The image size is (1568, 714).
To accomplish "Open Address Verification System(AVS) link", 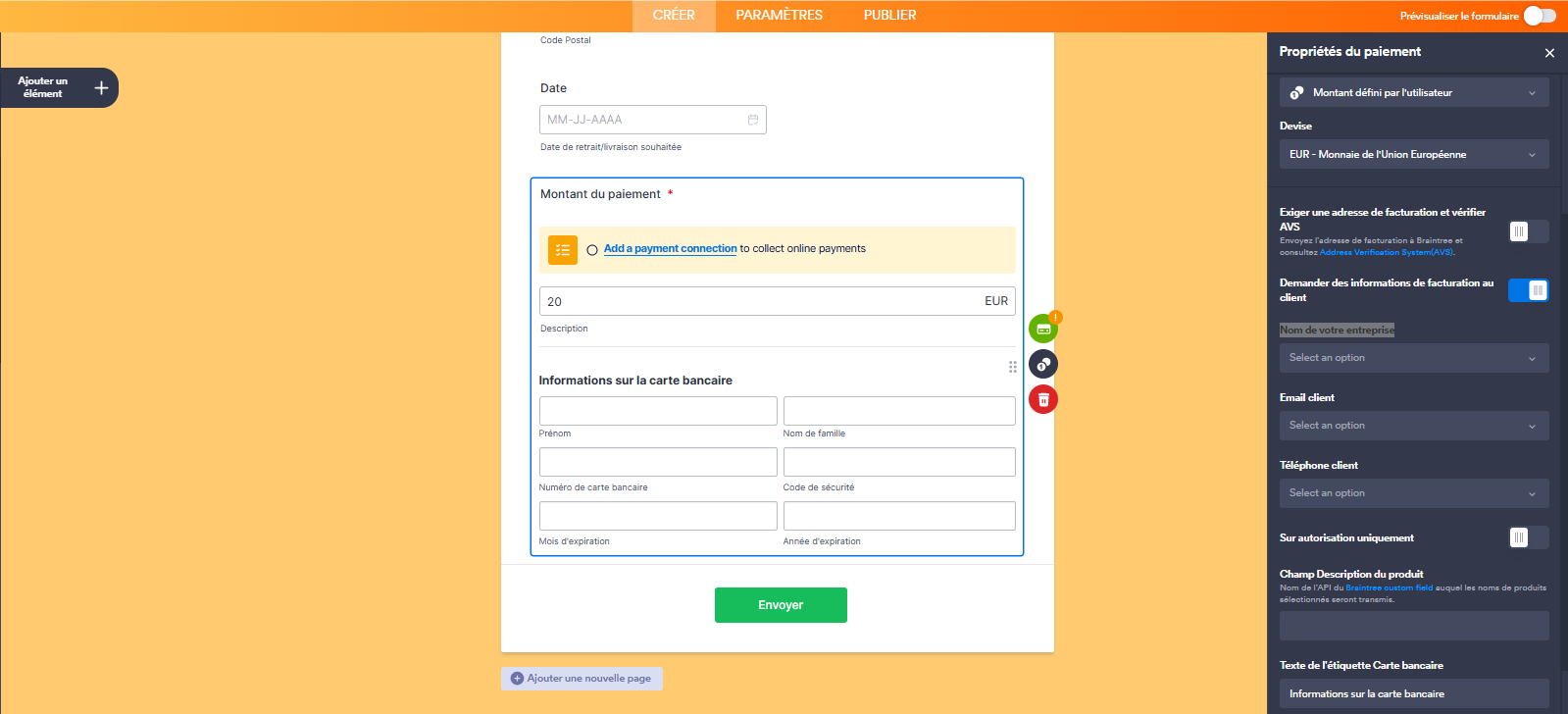I will point(1387,253).
